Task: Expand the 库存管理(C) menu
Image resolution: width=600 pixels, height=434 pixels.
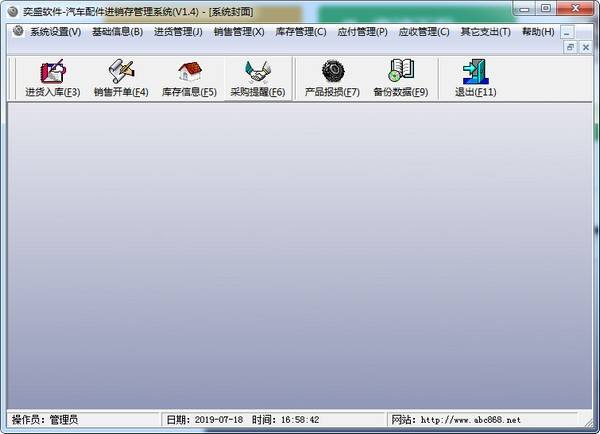Action: coord(300,32)
